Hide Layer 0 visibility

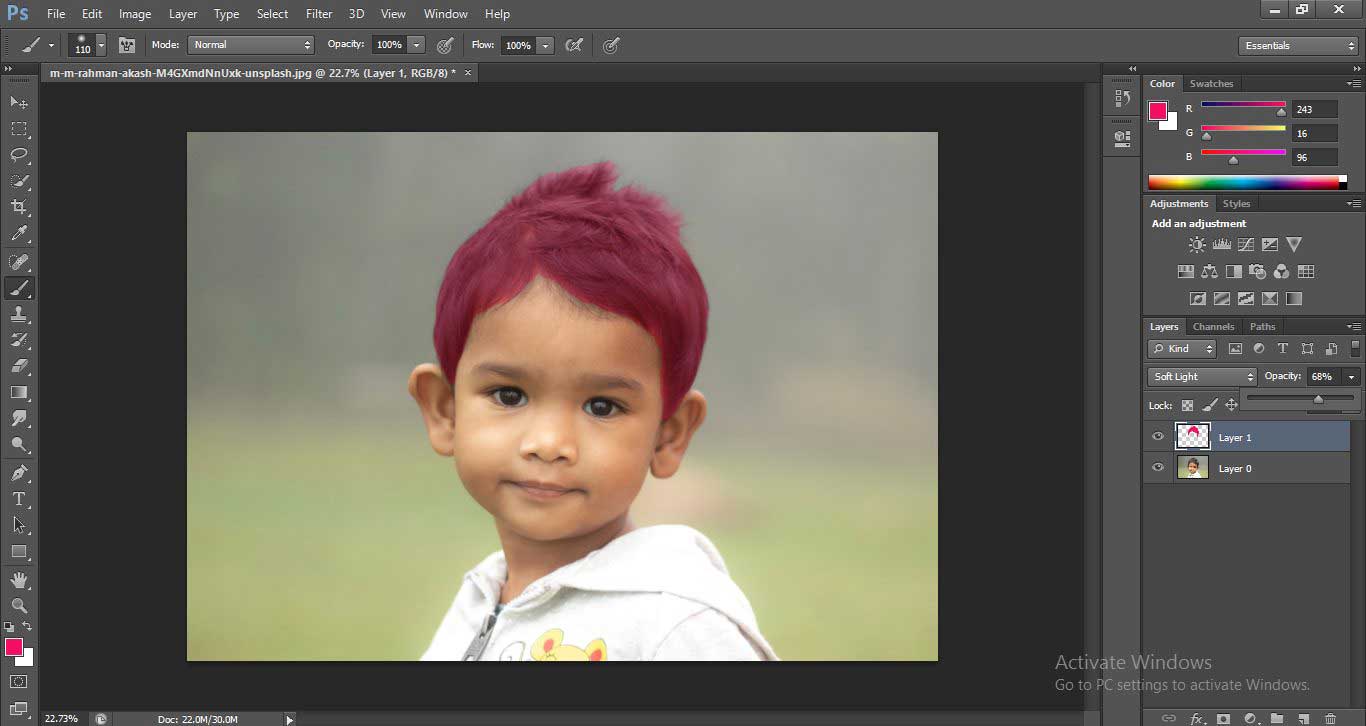1158,467
